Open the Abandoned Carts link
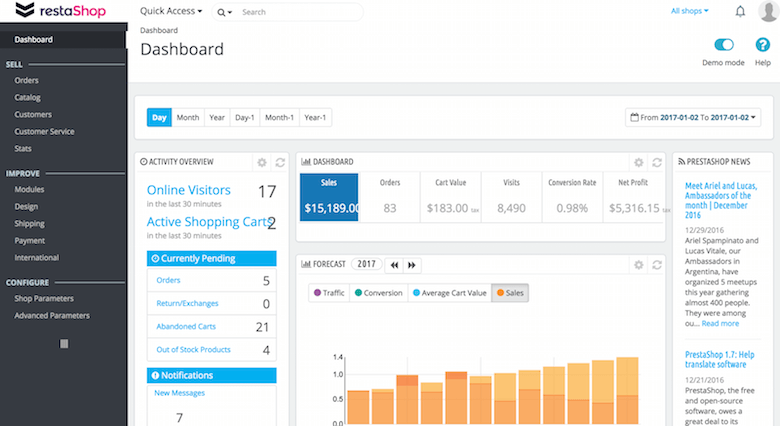Viewport: 780px width, 426px height. tap(185, 327)
